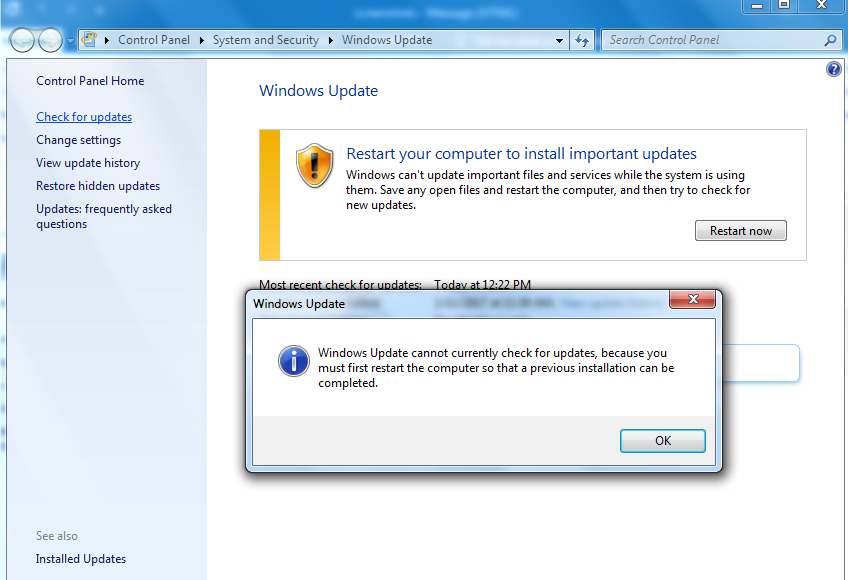Open Updates: frequently asked questions
The image size is (848, 580).
click(104, 216)
